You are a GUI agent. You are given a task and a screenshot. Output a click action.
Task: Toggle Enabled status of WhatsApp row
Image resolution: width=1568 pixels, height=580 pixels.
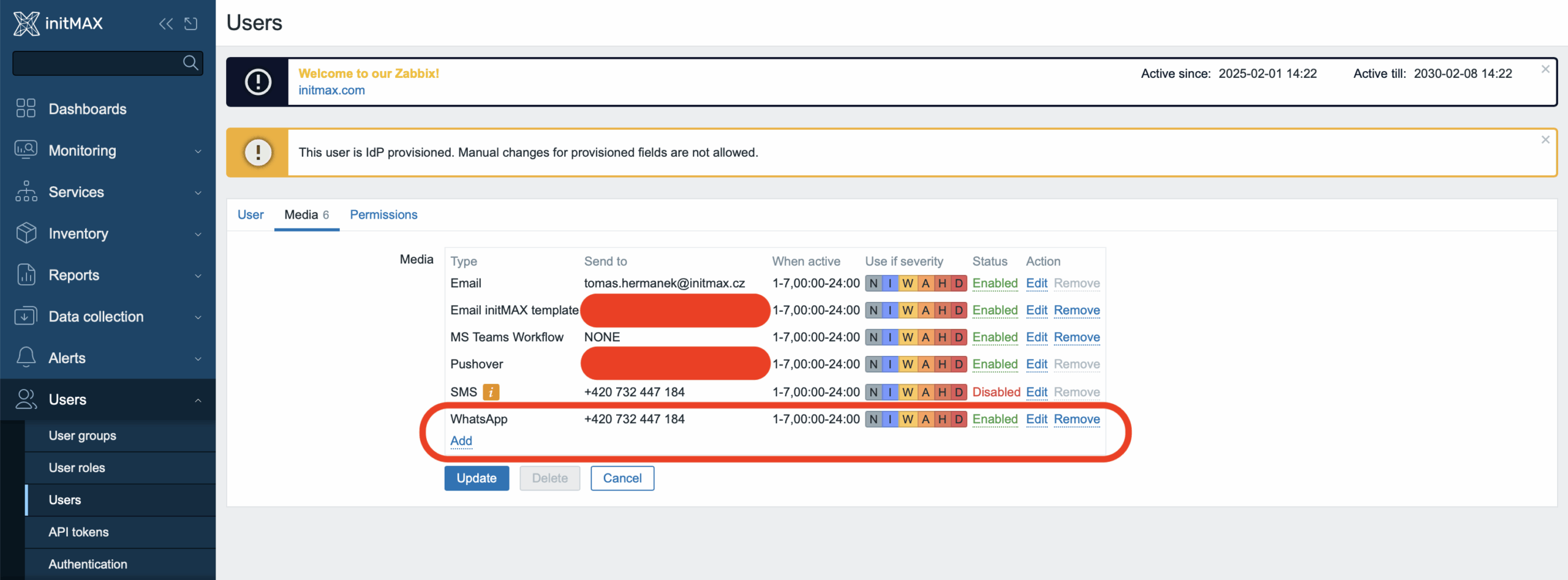pyautogui.click(x=995, y=419)
